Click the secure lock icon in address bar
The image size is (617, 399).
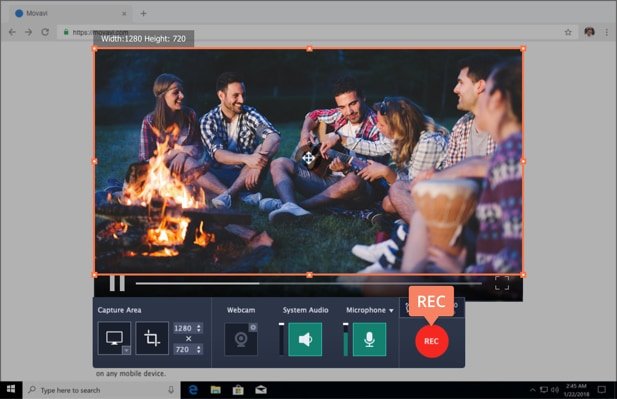(x=66, y=32)
